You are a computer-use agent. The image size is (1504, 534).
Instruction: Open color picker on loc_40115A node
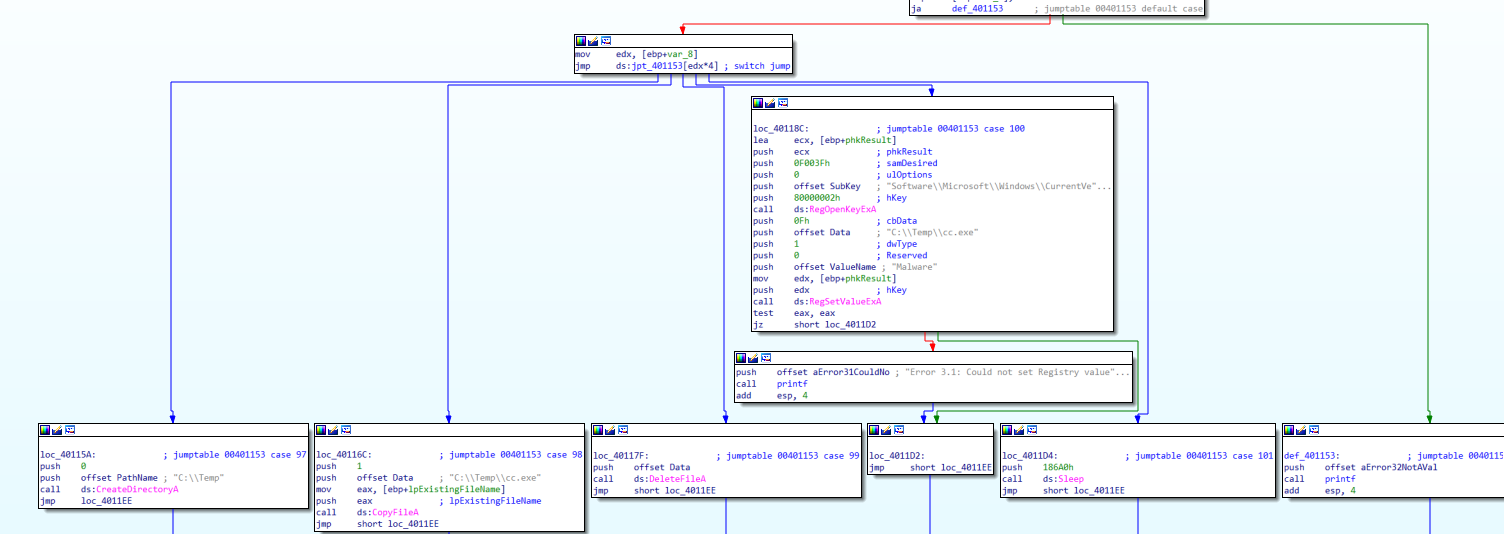pos(45,430)
